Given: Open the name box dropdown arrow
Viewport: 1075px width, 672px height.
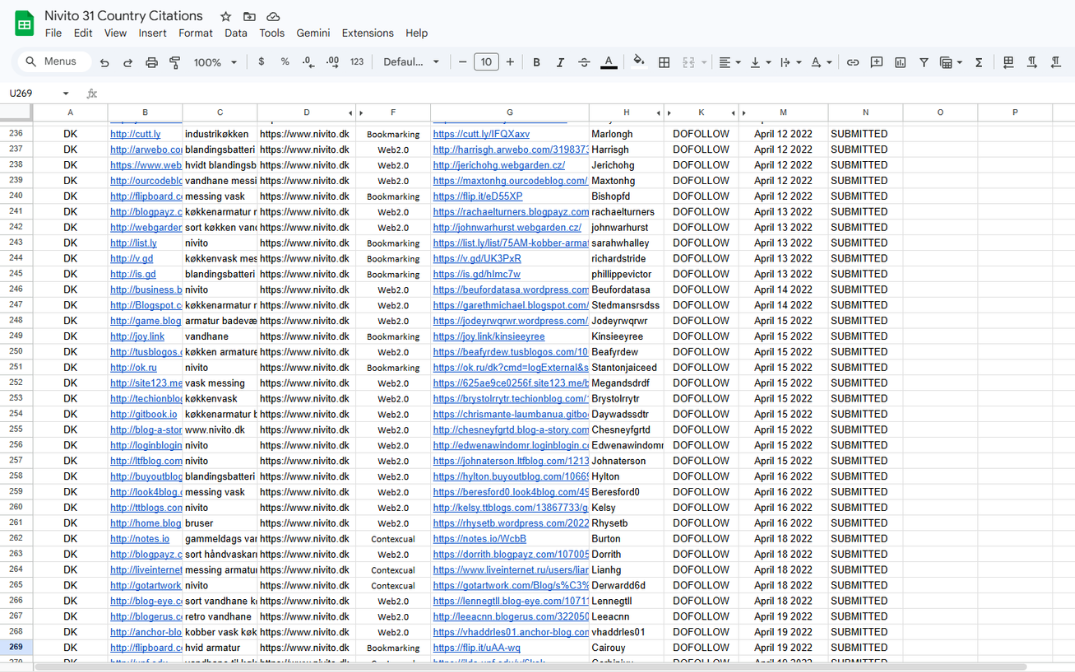Looking at the screenshot, I should [66, 93].
